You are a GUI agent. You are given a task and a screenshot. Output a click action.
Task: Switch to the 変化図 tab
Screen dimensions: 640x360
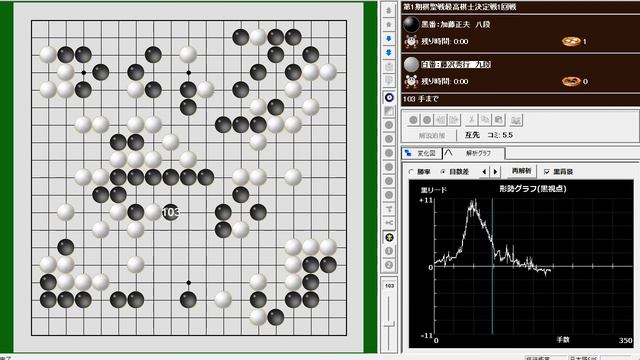coord(422,153)
